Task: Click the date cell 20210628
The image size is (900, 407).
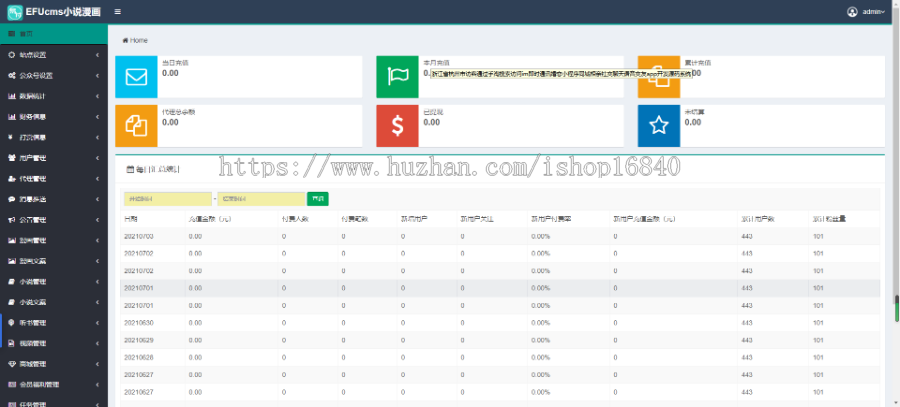Action: [138, 357]
